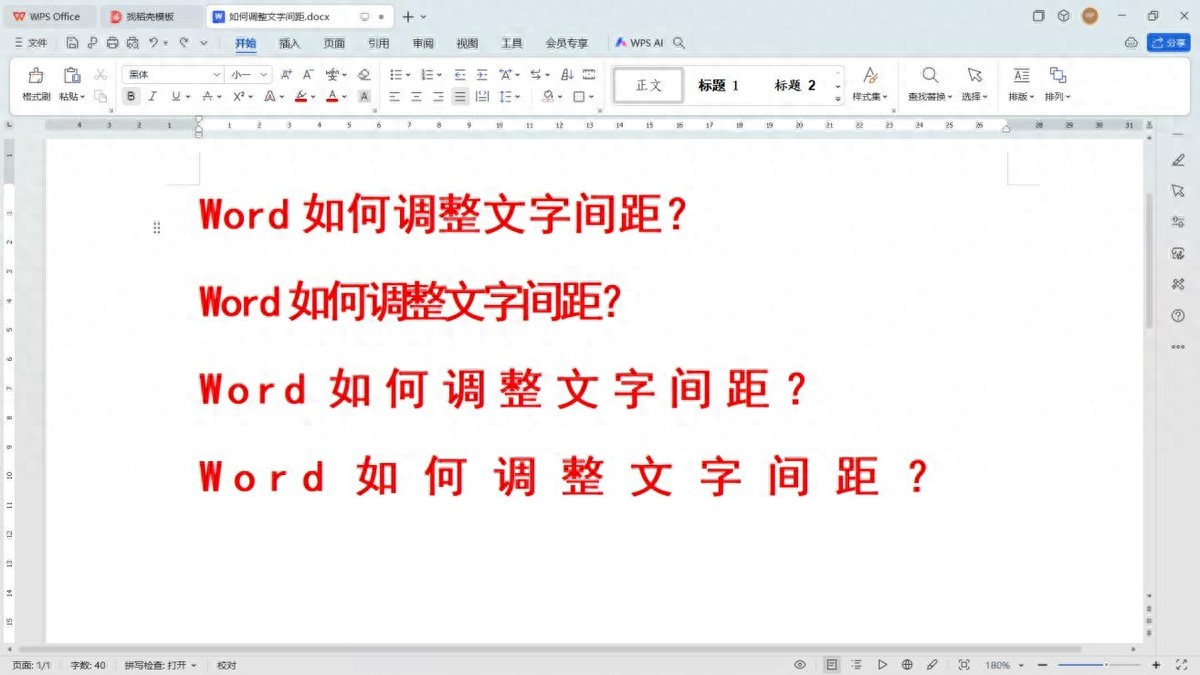Viewport: 1200px width, 675px height.
Task: Click the zoom slider handle in status bar
Action: click(1105, 665)
